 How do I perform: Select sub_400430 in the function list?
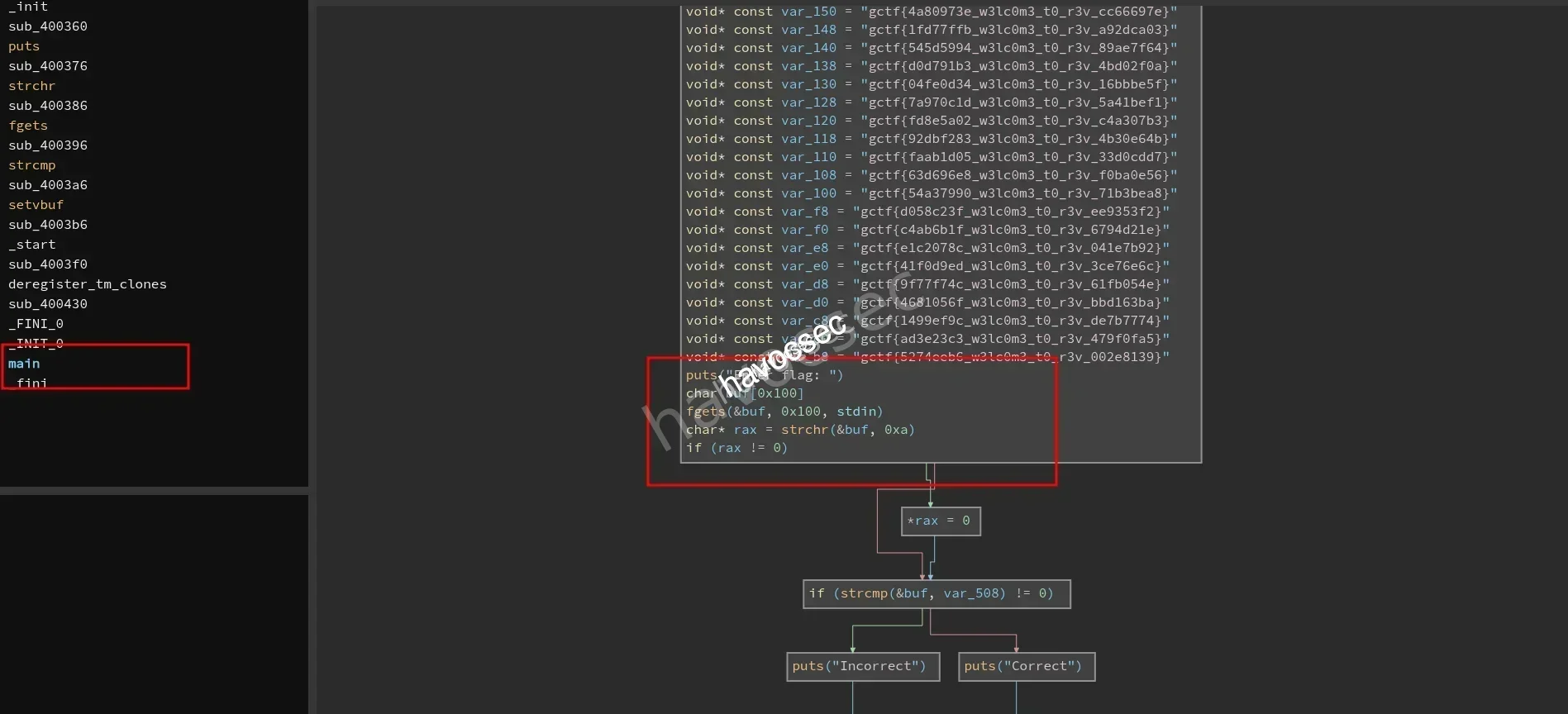click(x=47, y=304)
